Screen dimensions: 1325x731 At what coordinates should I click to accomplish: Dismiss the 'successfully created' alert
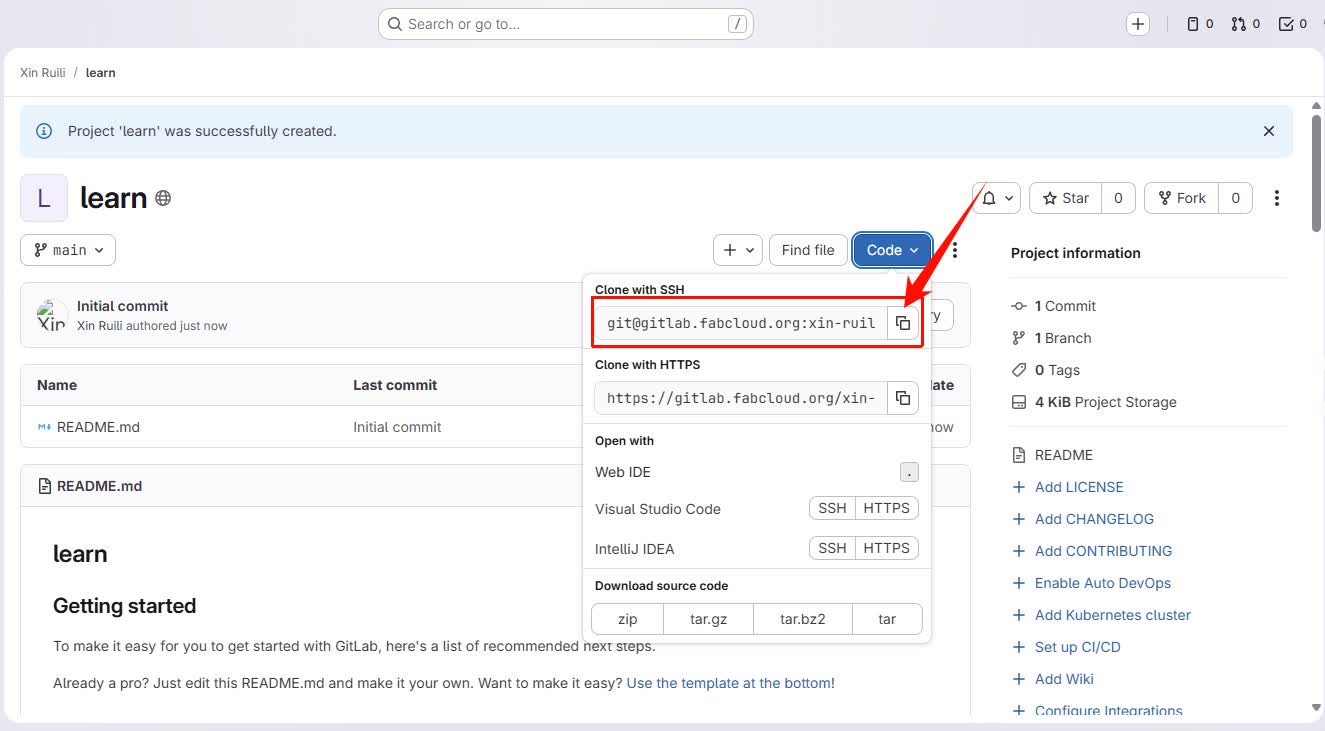[1269, 131]
